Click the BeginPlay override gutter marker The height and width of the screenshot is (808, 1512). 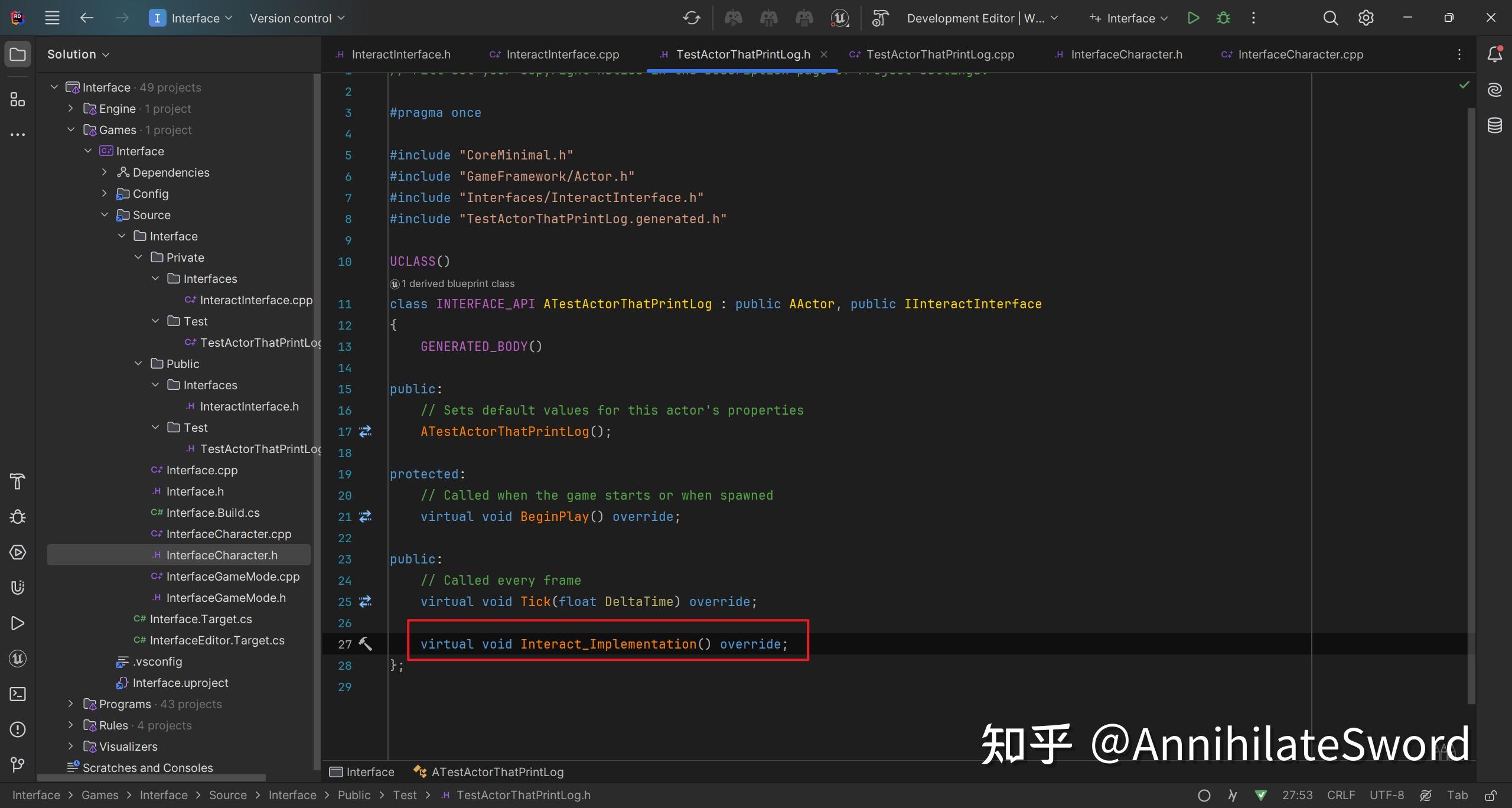(366, 516)
